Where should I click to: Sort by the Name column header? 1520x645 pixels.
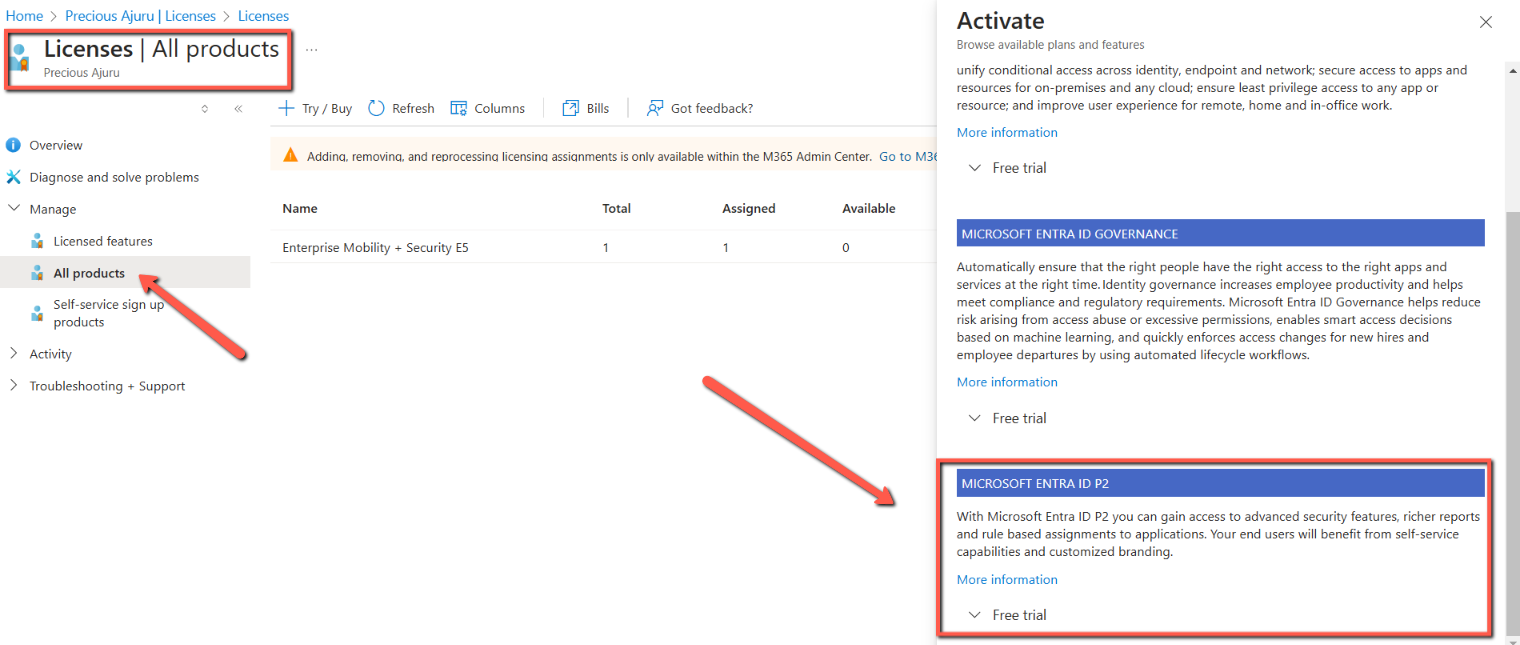(300, 208)
